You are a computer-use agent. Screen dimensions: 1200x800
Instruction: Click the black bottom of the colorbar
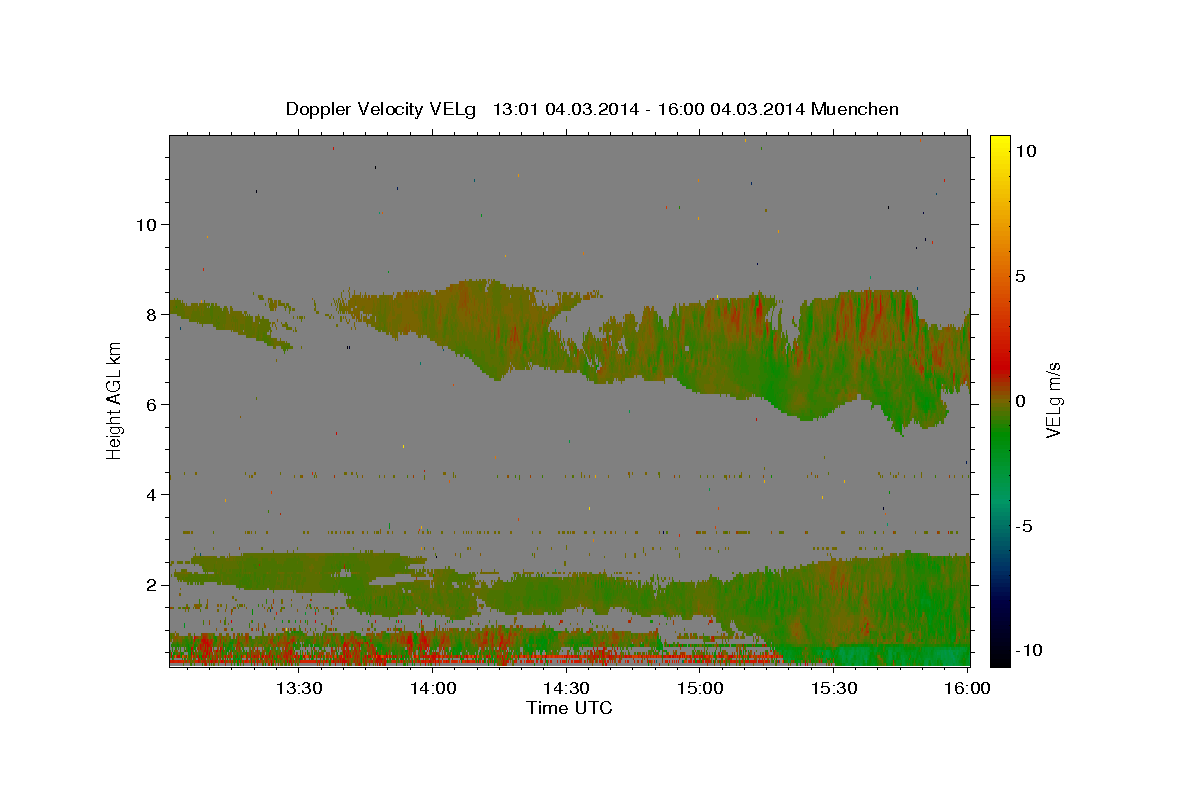1000,655
